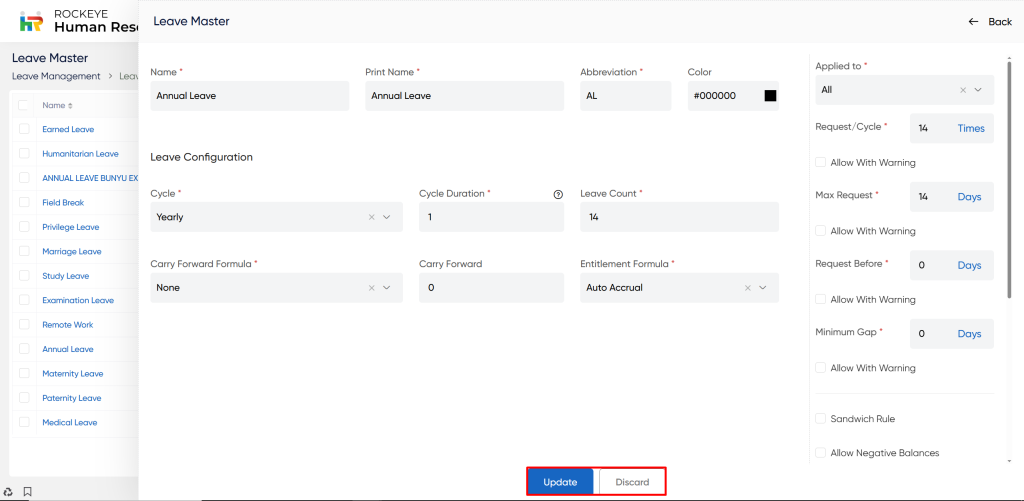Click into the Leave Count field

pyautogui.click(x=679, y=217)
